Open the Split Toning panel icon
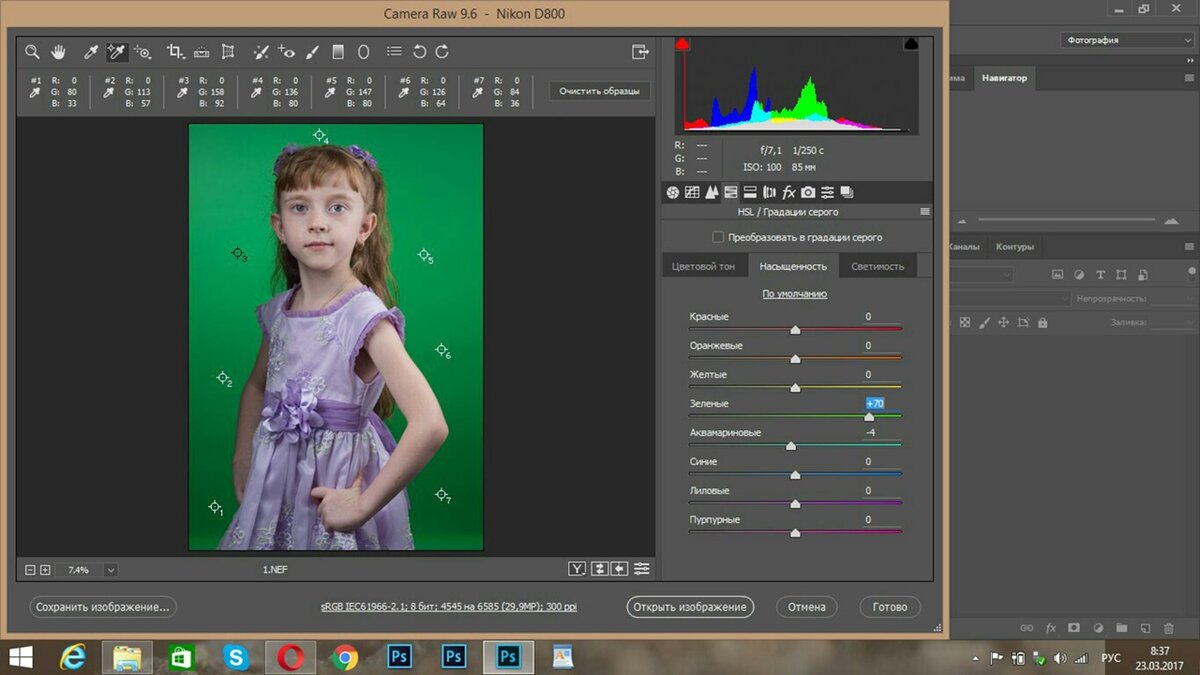This screenshot has height=675, width=1200. pos(750,192)
